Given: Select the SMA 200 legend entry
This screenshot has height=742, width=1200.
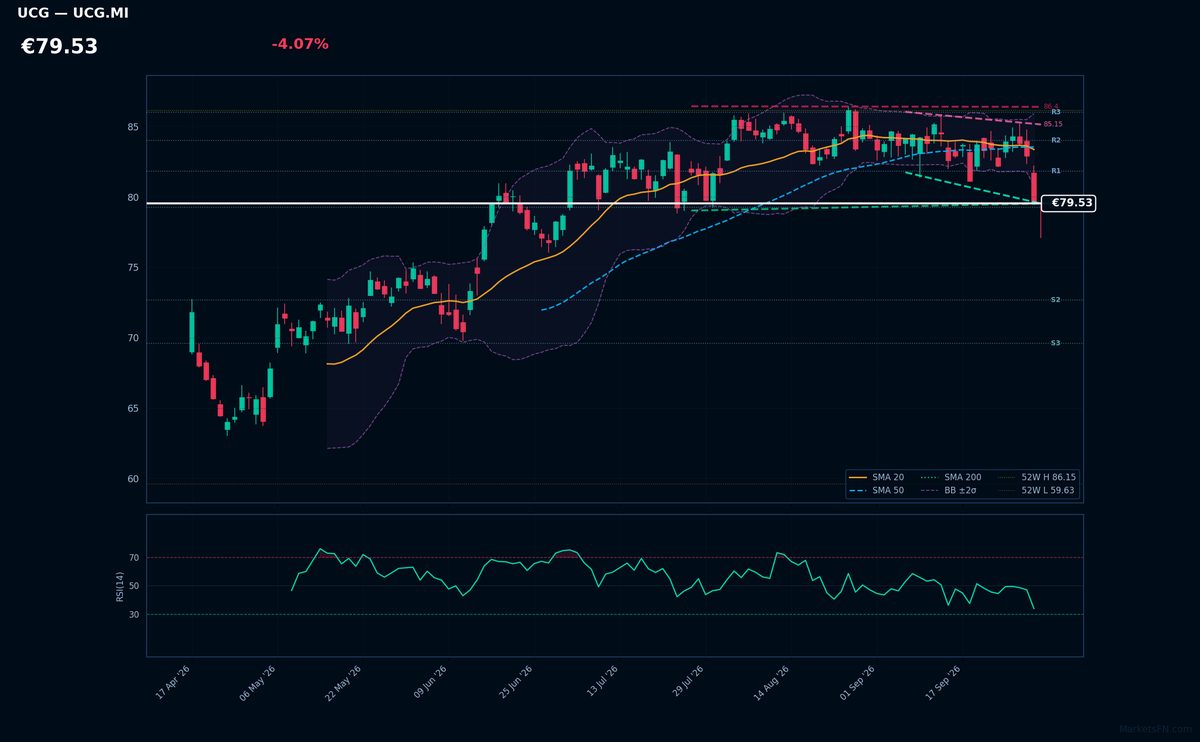Looking at the screenshot, I should (x=951, y=477).
